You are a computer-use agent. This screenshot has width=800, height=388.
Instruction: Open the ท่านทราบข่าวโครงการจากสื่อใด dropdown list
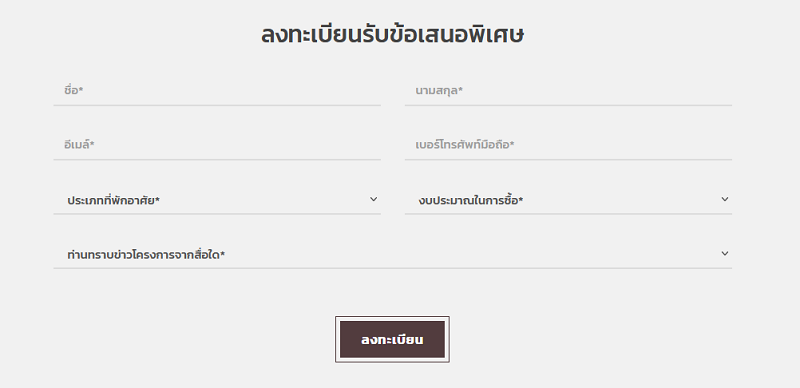(393, 254)
